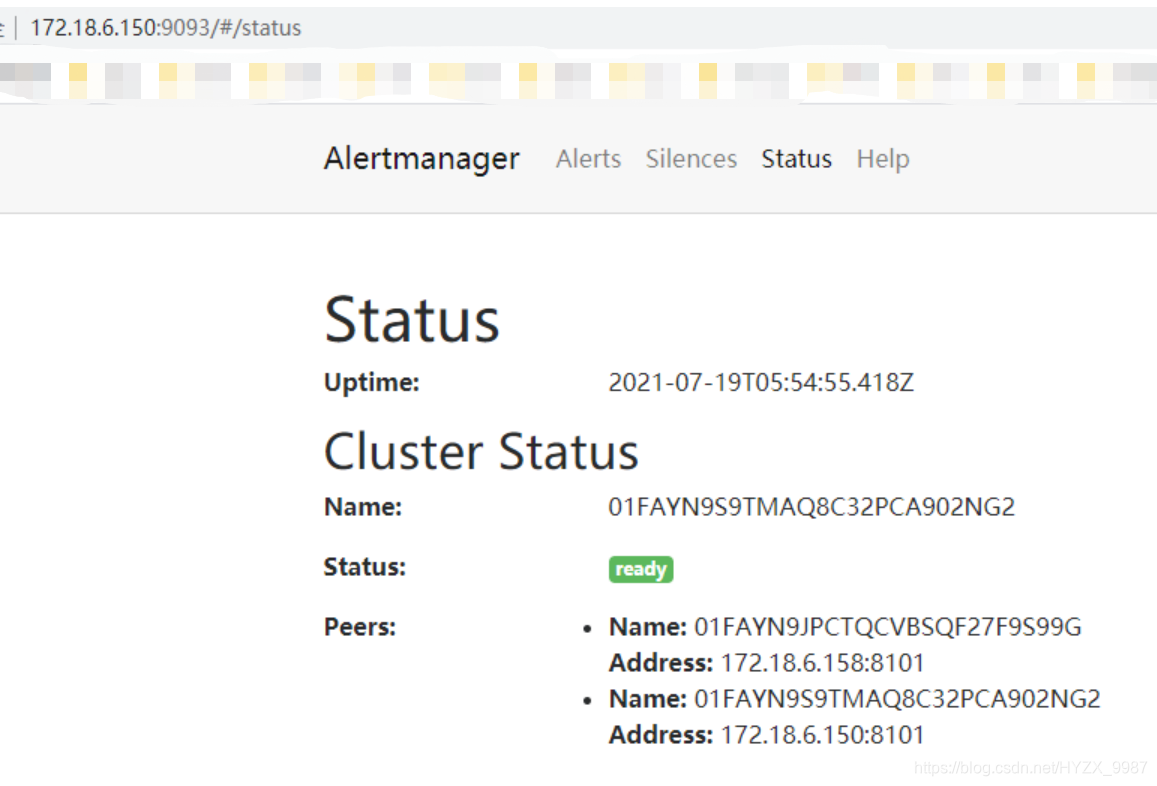Click the Uptime timestamp value
1157x786 pixels.
[x=761, y=381]
